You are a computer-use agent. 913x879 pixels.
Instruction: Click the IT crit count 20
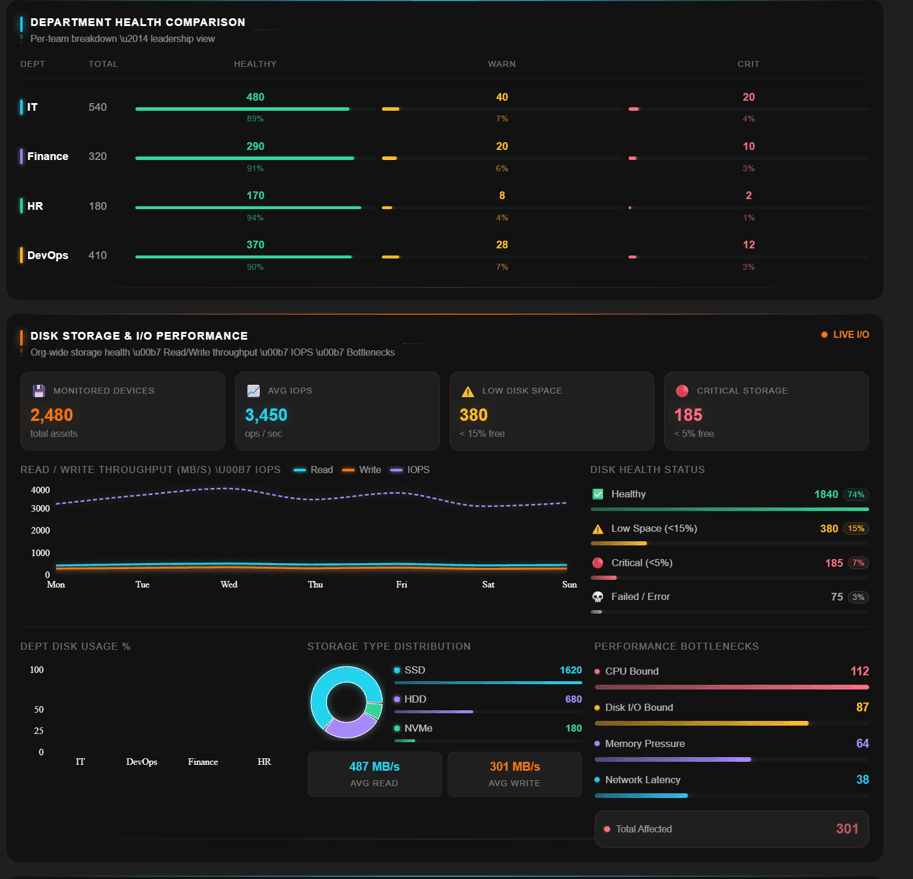(x=749, y=97)
